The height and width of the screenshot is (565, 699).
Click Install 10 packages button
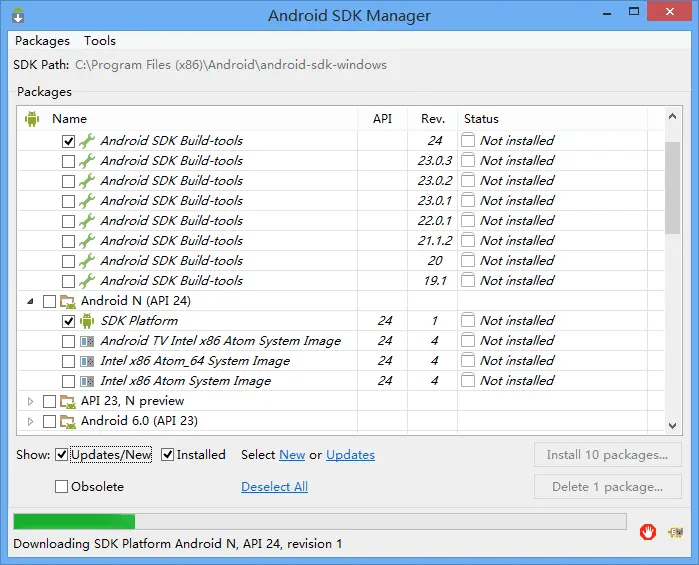point(608,455)
